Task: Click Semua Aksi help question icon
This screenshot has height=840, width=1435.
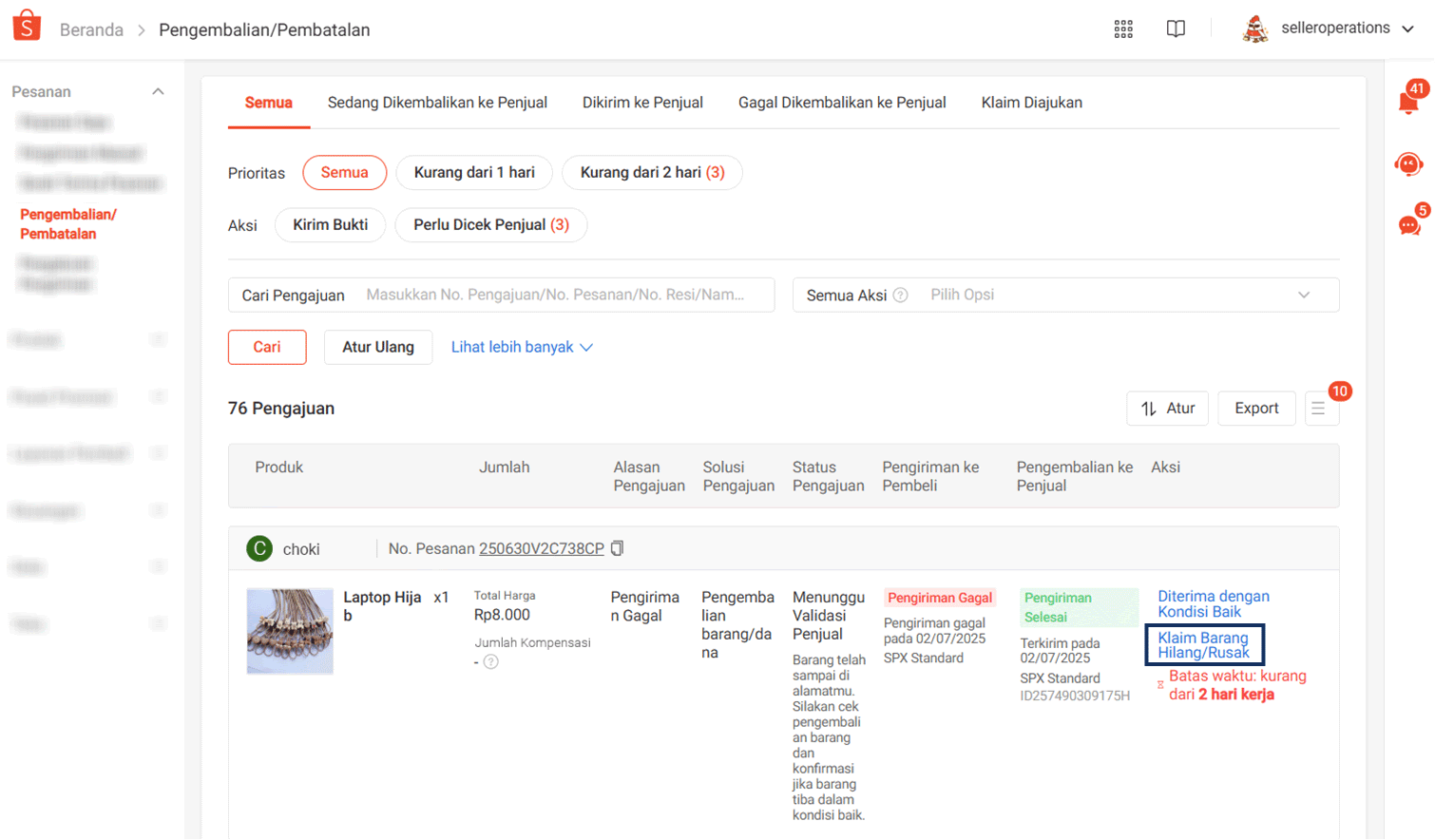Action: click(901, 296)
